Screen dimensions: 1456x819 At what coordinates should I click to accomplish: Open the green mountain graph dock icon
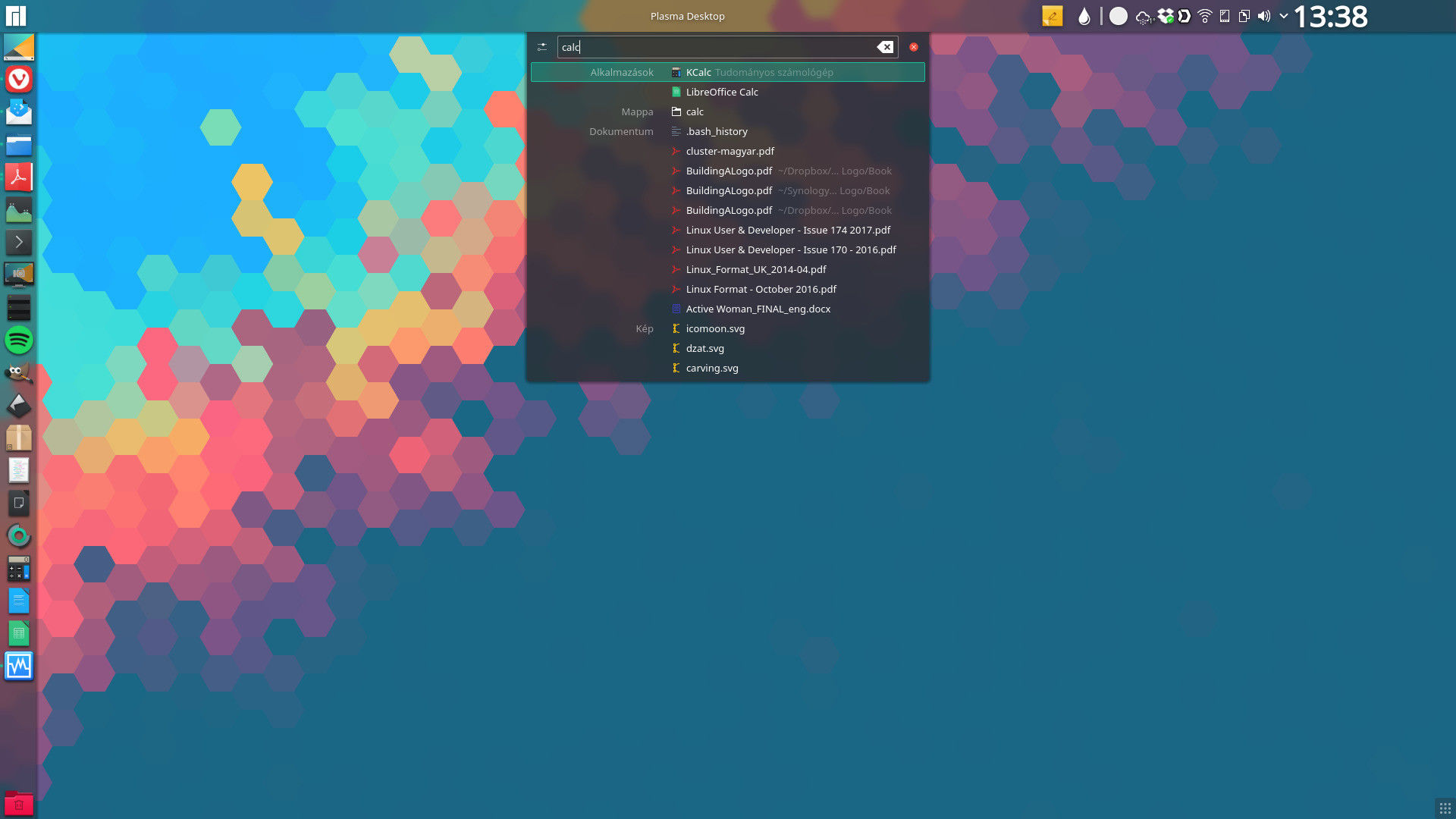pyautogui.click(x=19, y=210)
